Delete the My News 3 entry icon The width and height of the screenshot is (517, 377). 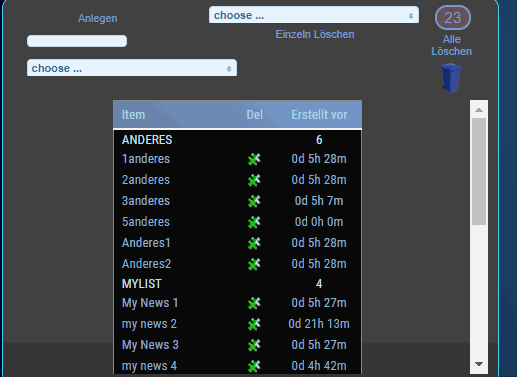point(254,345)
